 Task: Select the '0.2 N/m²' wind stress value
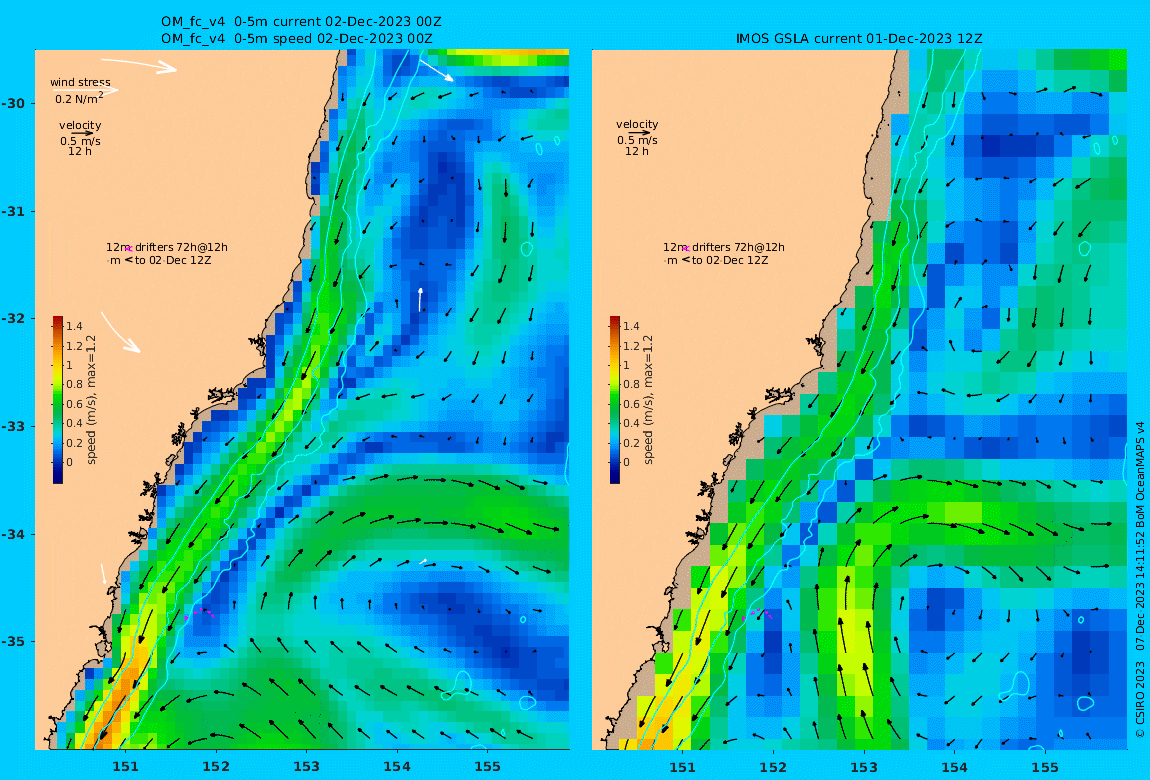pos(79,98)
